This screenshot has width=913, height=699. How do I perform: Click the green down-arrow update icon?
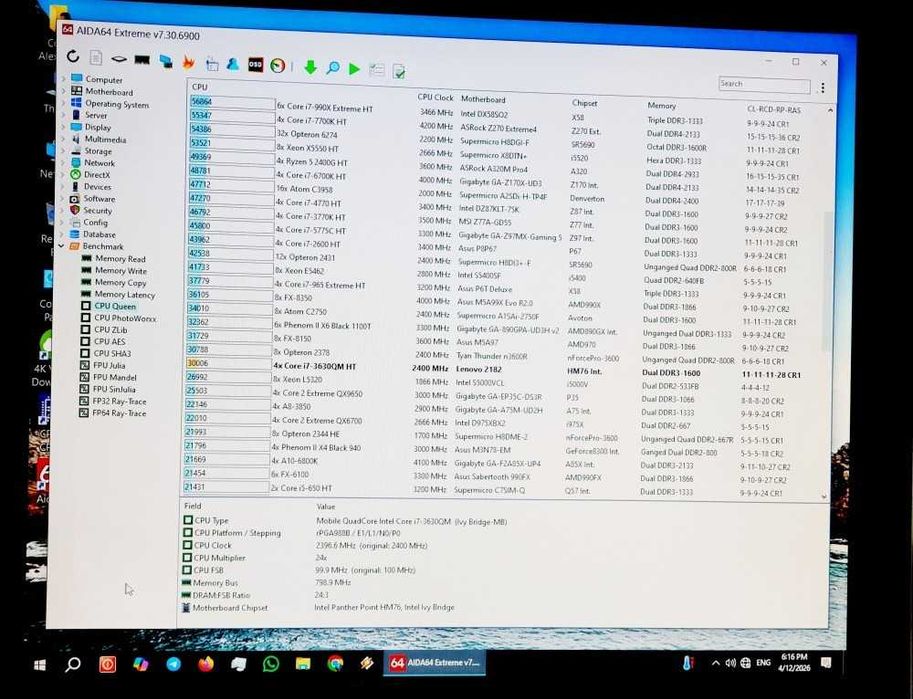pos(310,68)
